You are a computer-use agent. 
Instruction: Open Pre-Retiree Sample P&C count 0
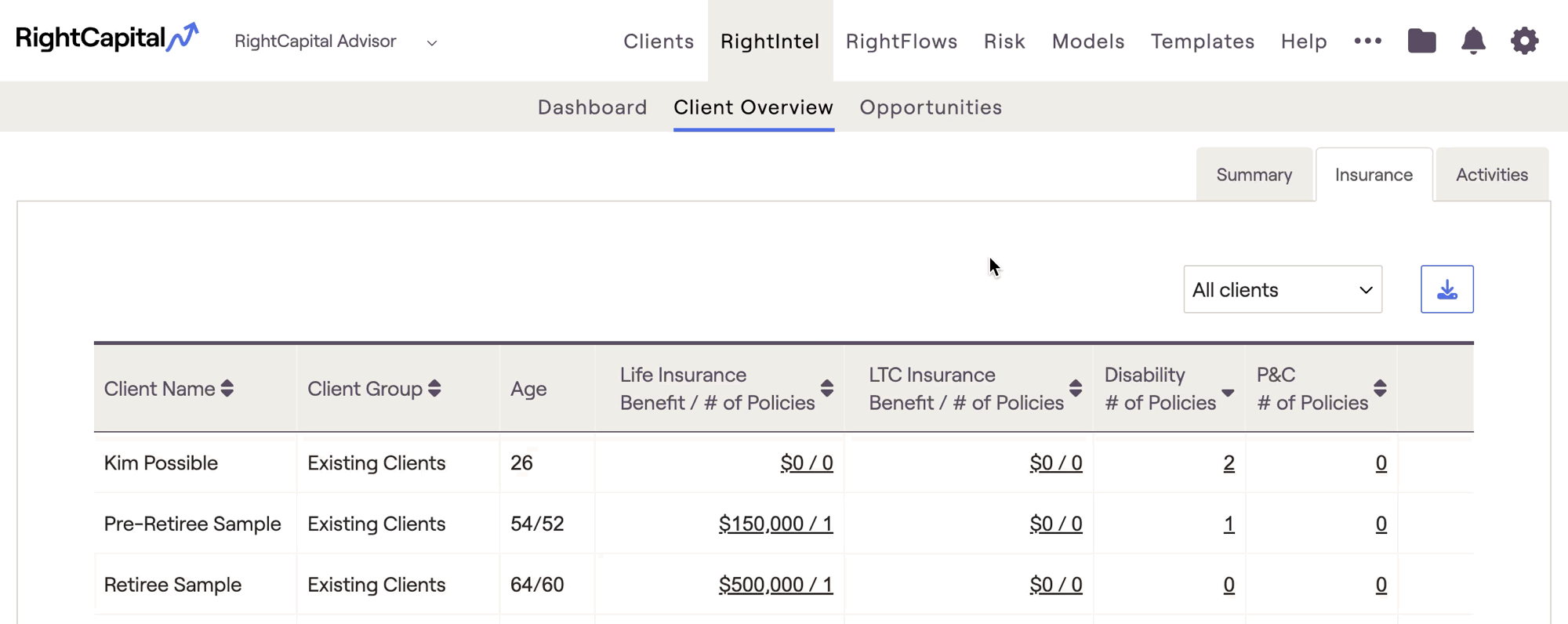[1381, 524]
